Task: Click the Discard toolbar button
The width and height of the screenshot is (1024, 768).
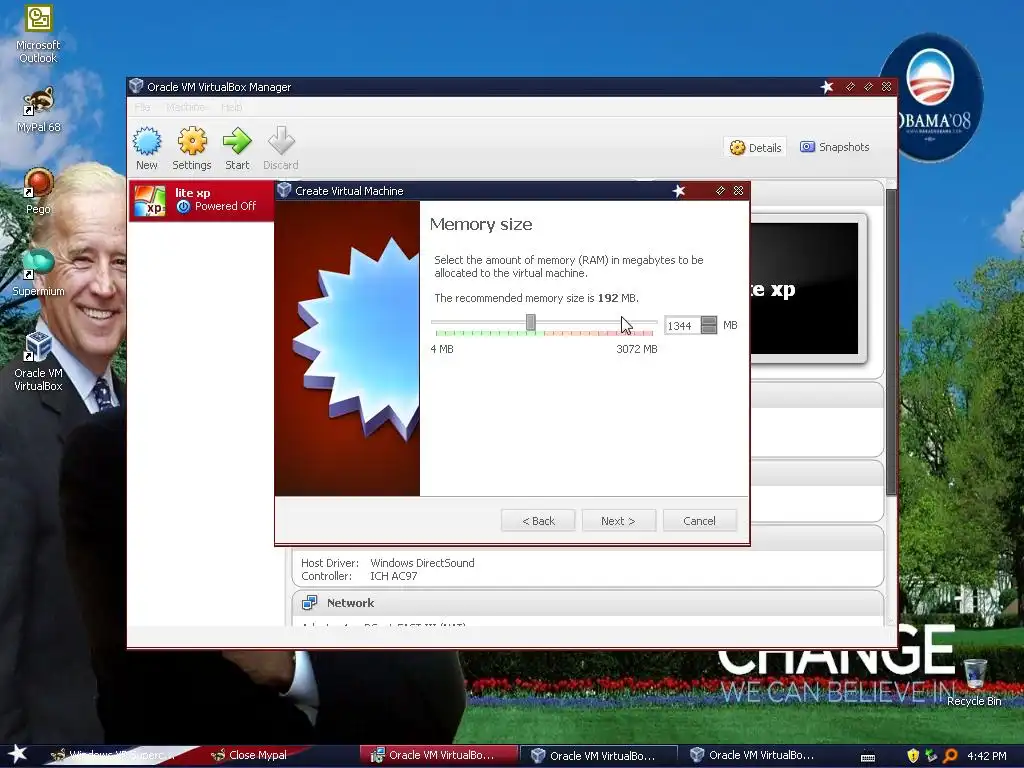Action: click(281, 149)
